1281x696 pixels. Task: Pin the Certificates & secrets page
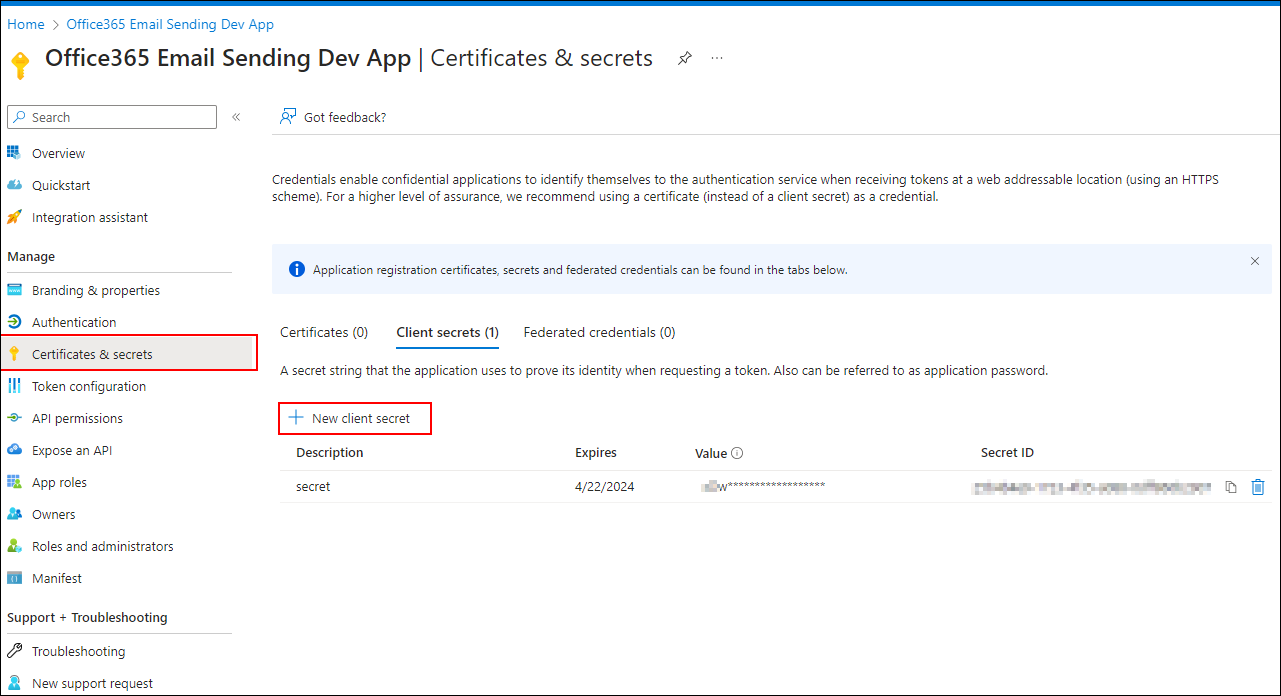coord(684,59)
